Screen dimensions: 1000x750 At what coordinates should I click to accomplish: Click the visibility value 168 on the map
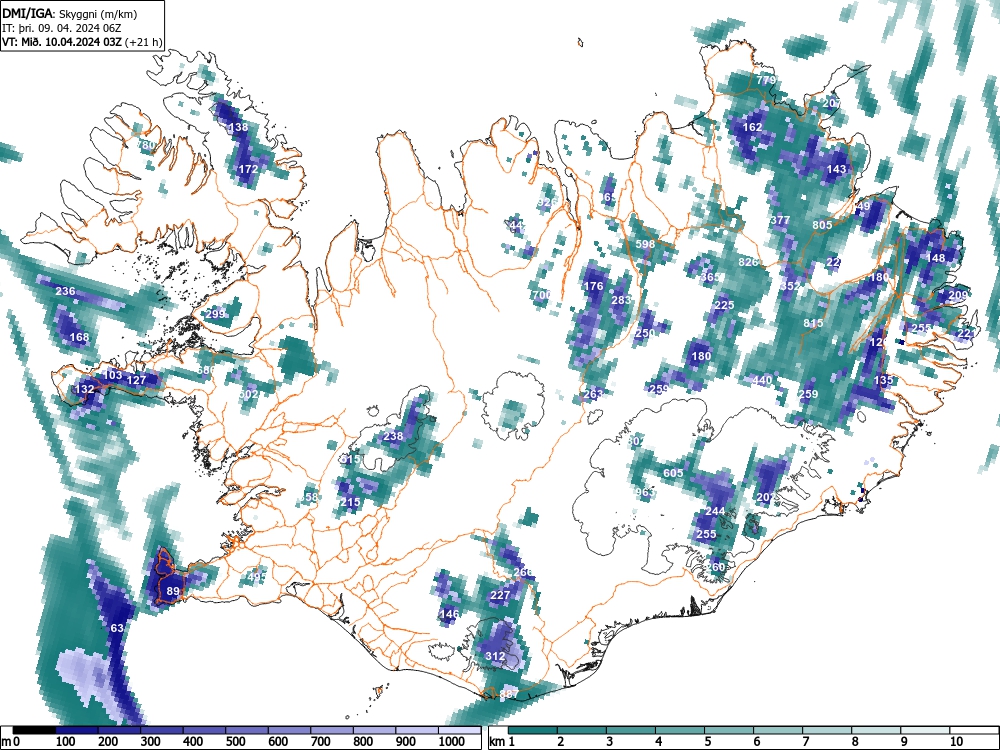click(79, 337)
